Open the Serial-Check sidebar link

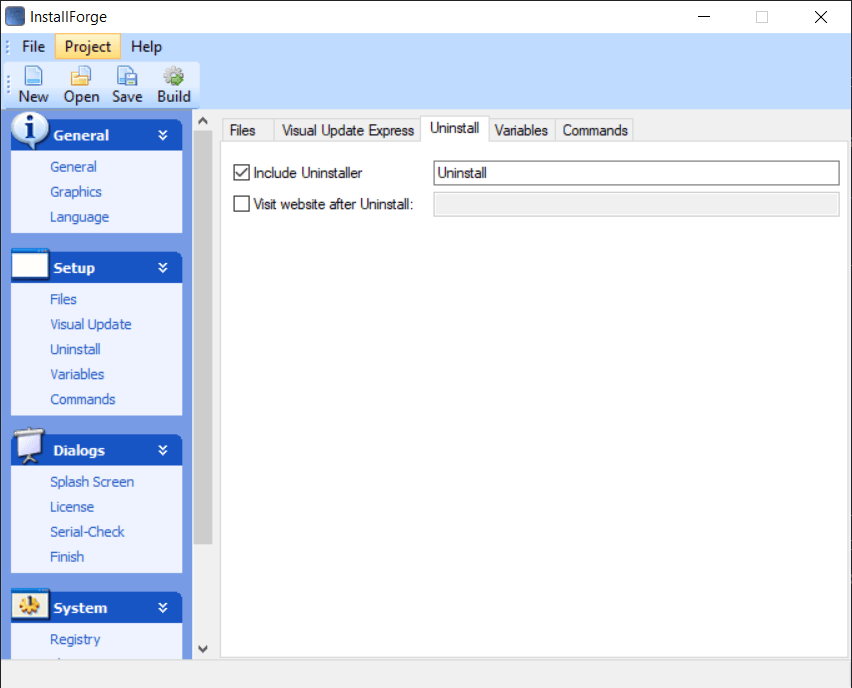pyautogui.click(x=87, y=532)
